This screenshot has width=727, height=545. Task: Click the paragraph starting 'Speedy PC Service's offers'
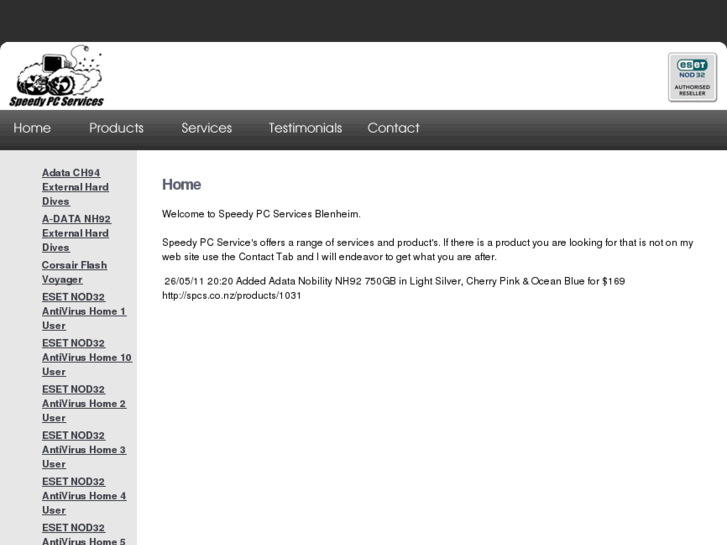(427, 250)
